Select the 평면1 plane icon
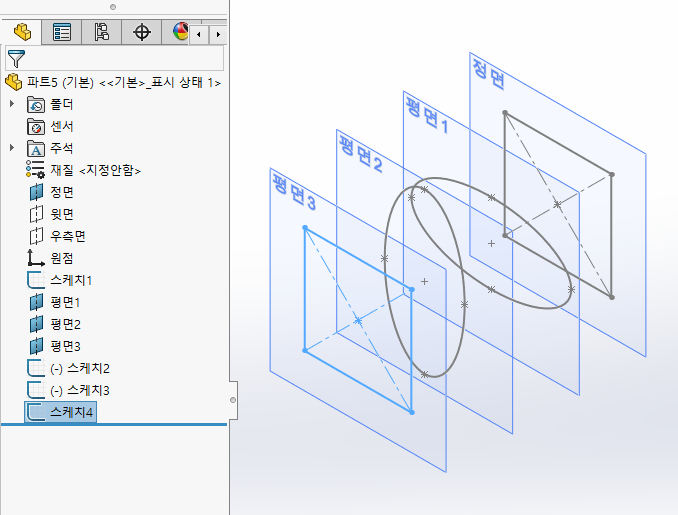This screenshot has width=678, height=515. [x=36, y=302]
